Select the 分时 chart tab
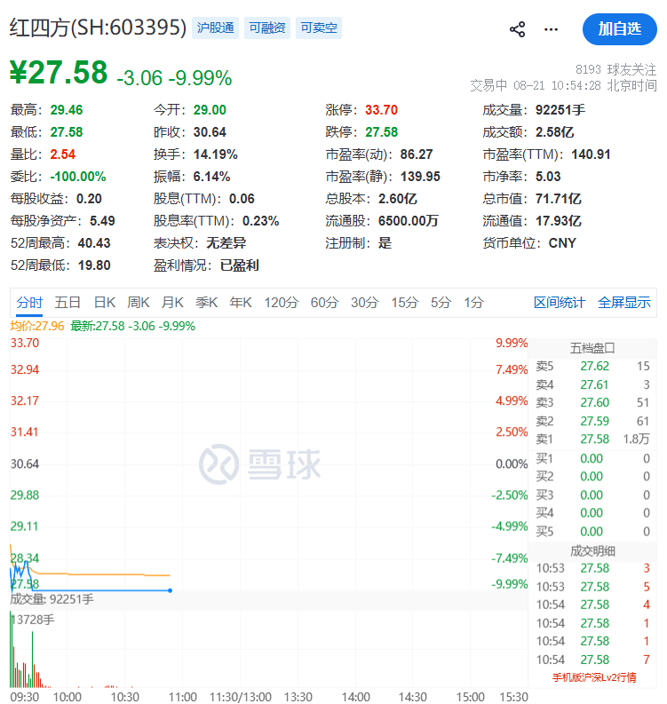 [x=30, y=303]
